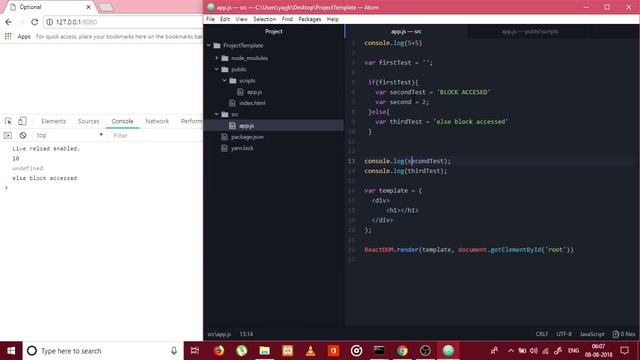Screen dimensions: 640x360
Task: Show the console sidebar icon in DevTools
Action: tap(8, 136)
